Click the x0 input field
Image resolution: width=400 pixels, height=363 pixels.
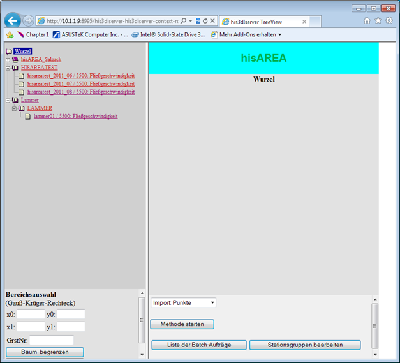(31, 314)
